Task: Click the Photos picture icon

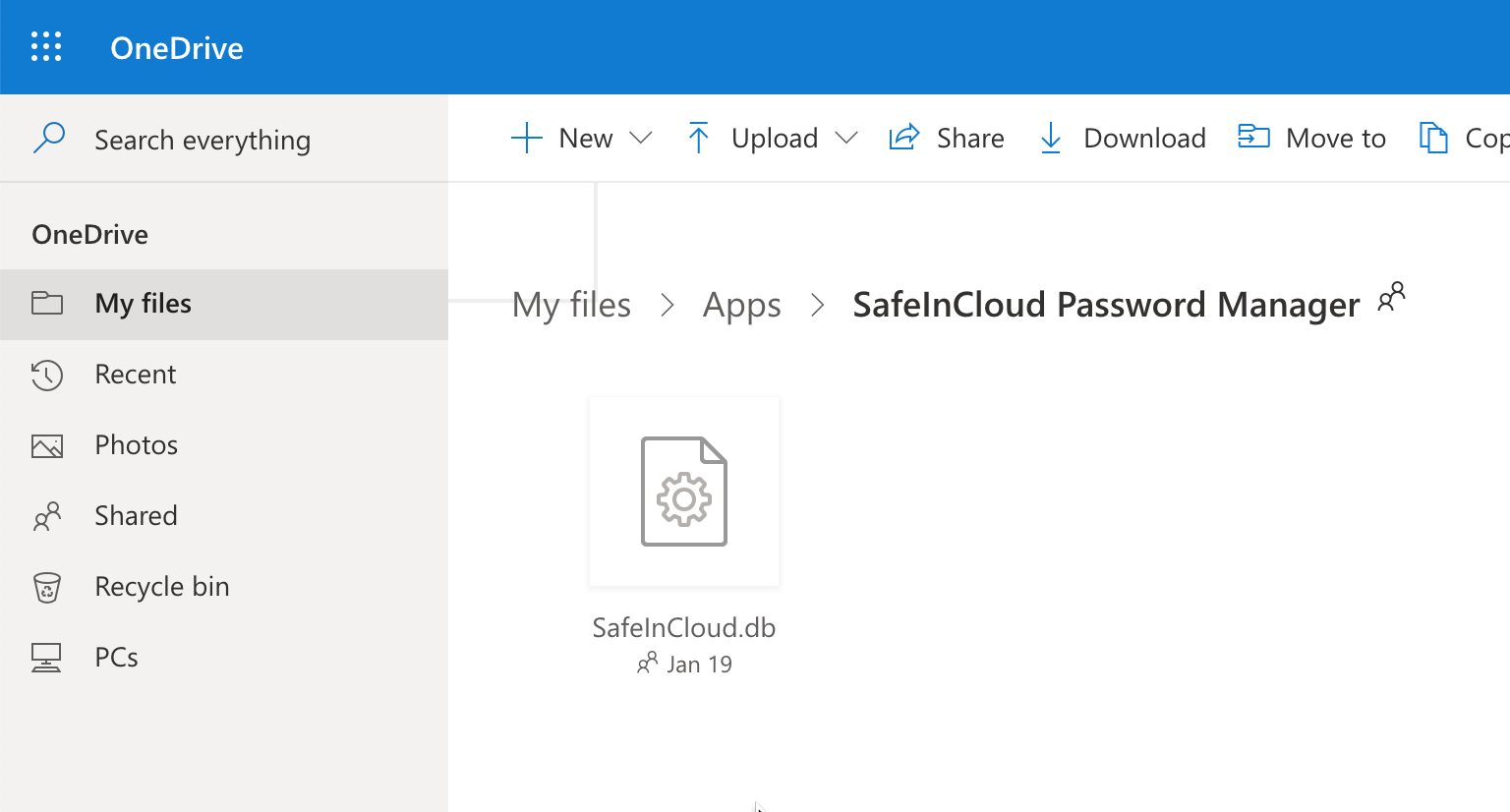Action: tap(47, 445)
